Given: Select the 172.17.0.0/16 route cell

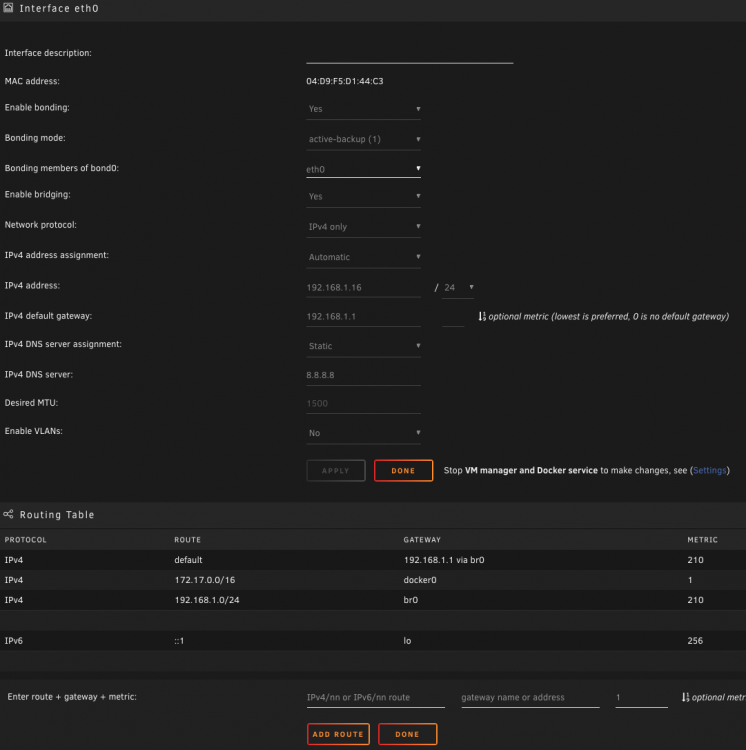Looking at the screenshot, I should point(205,580).
